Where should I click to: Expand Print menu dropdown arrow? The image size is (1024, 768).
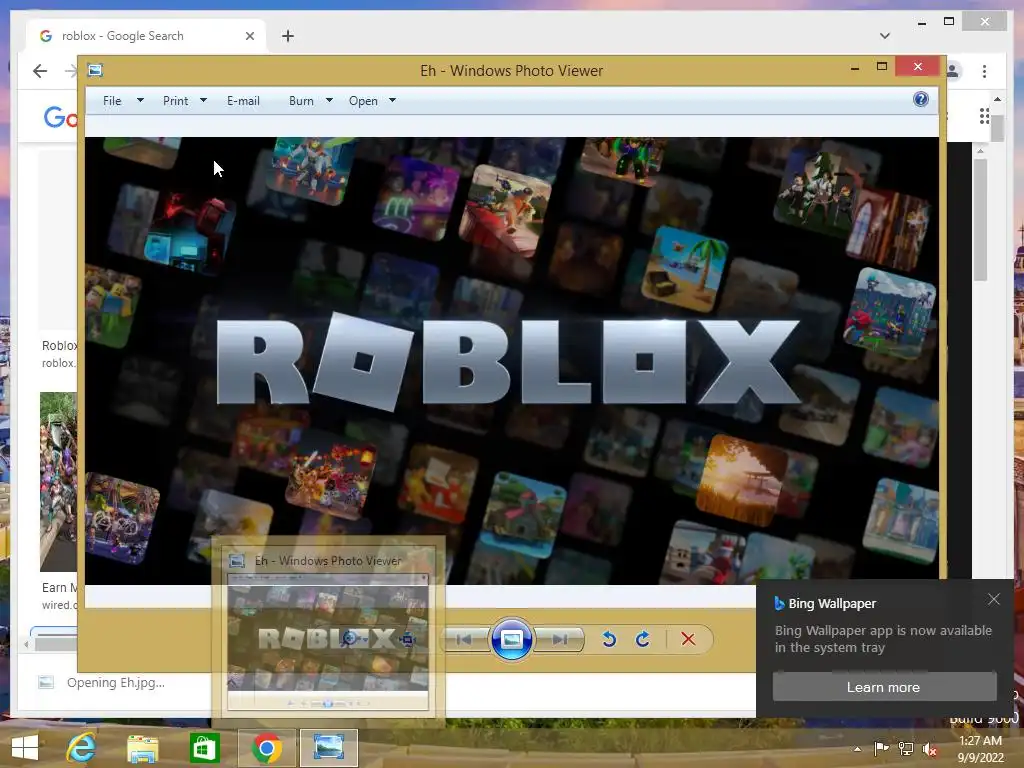[203, 101]
